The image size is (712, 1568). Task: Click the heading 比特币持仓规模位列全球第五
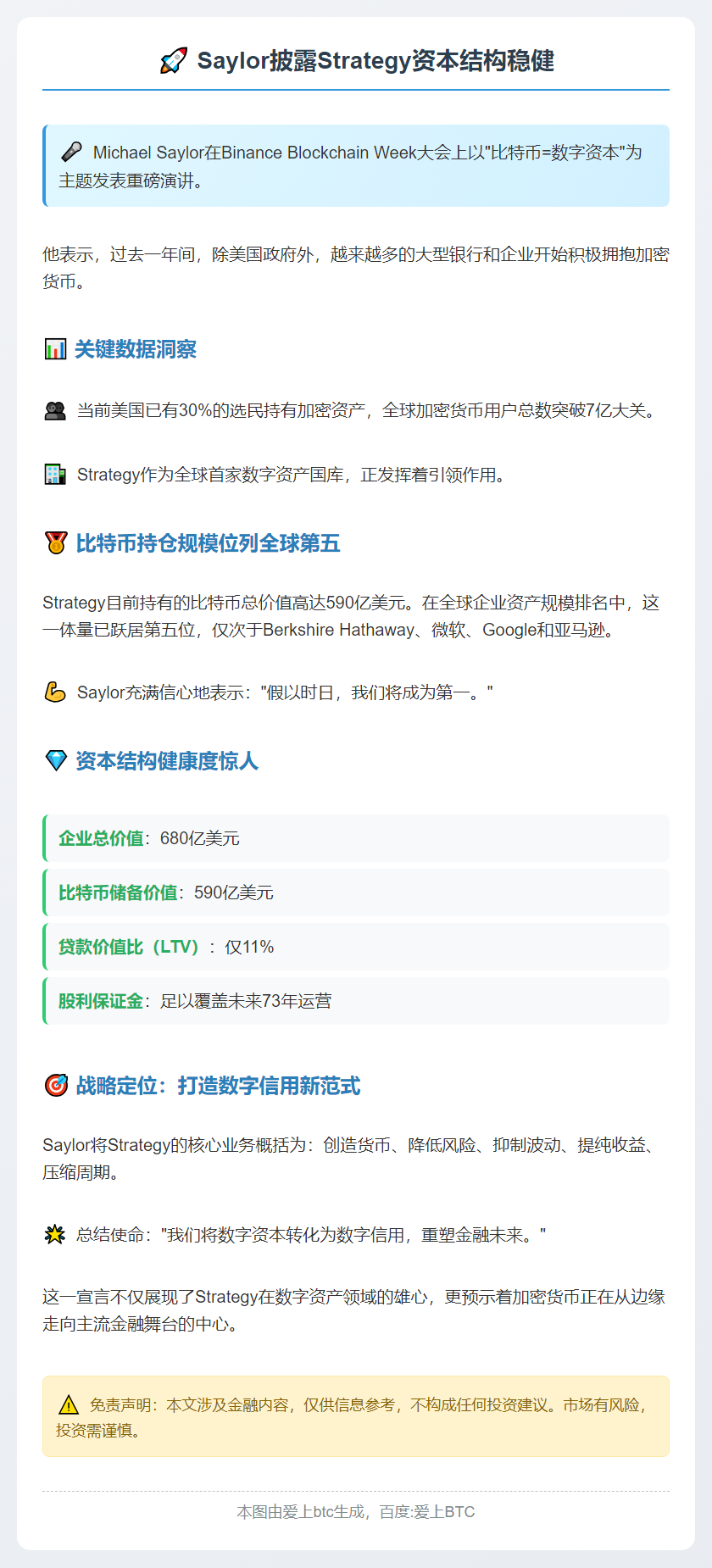tap(208, 543)
